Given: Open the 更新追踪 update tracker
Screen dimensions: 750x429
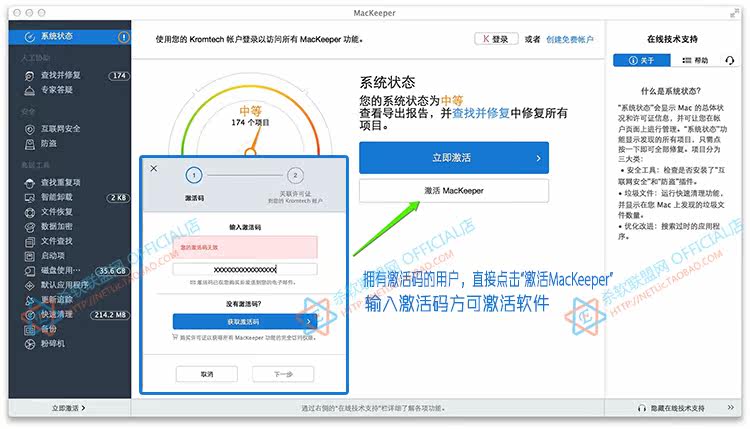Looking at the screenshot, I should [69, 300].
